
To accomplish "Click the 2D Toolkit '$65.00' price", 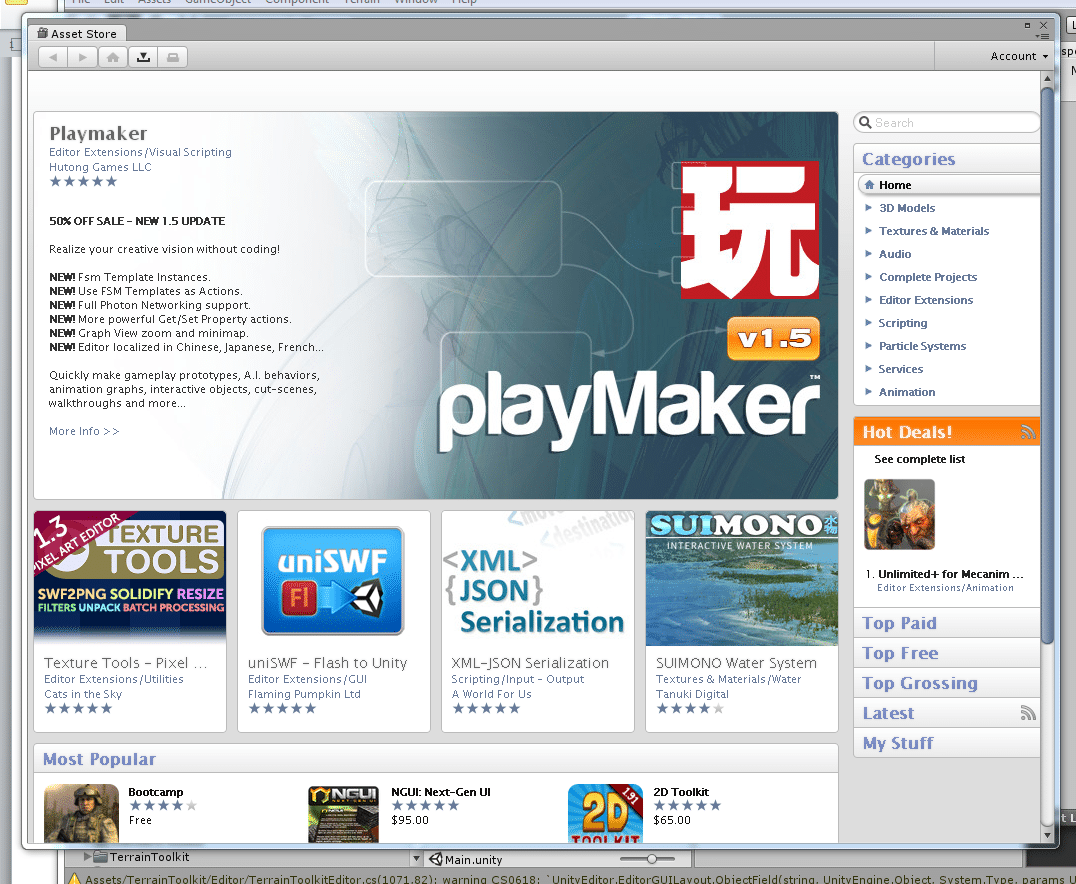I will click(x=672, y=819).
